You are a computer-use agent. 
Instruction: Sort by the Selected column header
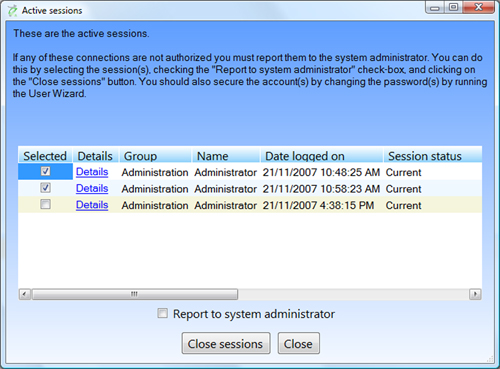[x=45, y=156]
